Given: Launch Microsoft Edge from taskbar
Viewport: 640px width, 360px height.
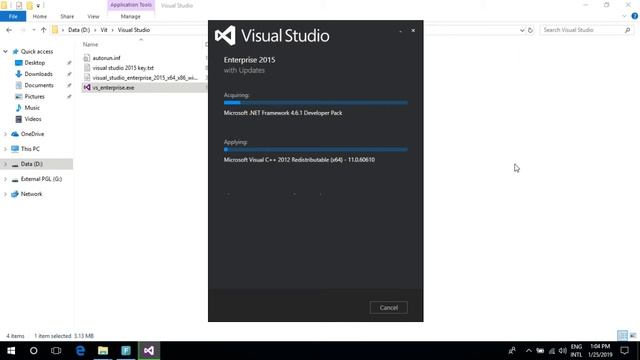Looking at the screenshot, I should tap(80, 351).
